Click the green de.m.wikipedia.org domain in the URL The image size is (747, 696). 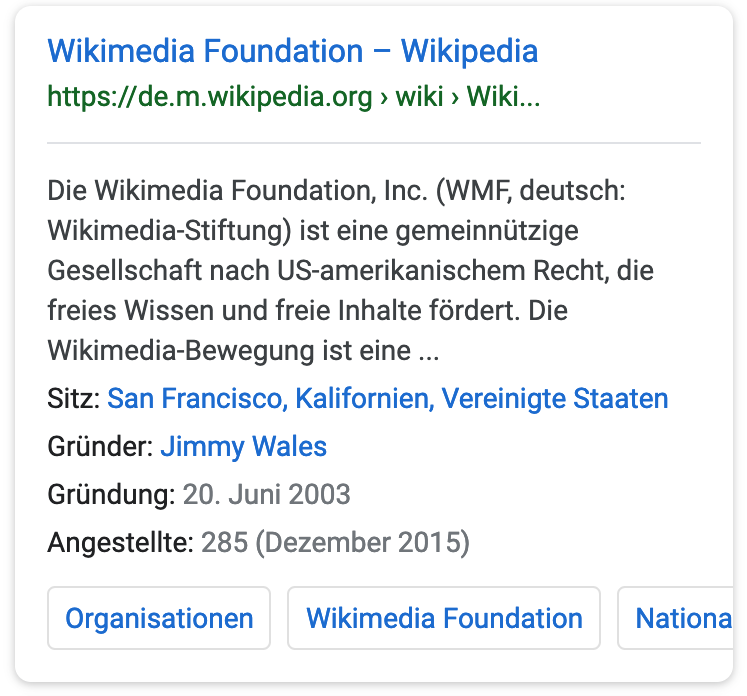209,98
